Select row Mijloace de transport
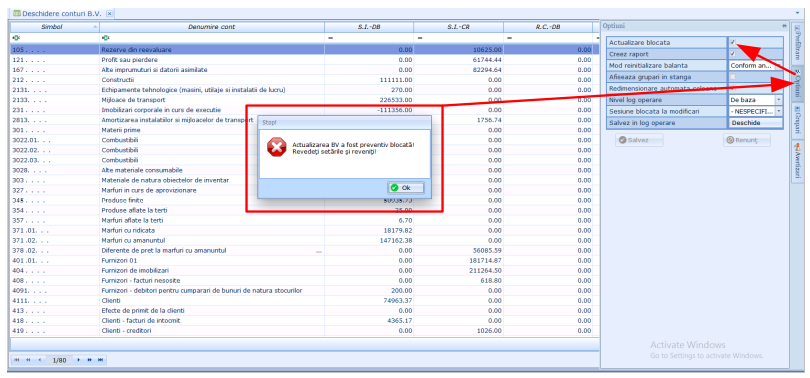This screenshot has width=810, height=378. tap(304, 100)
